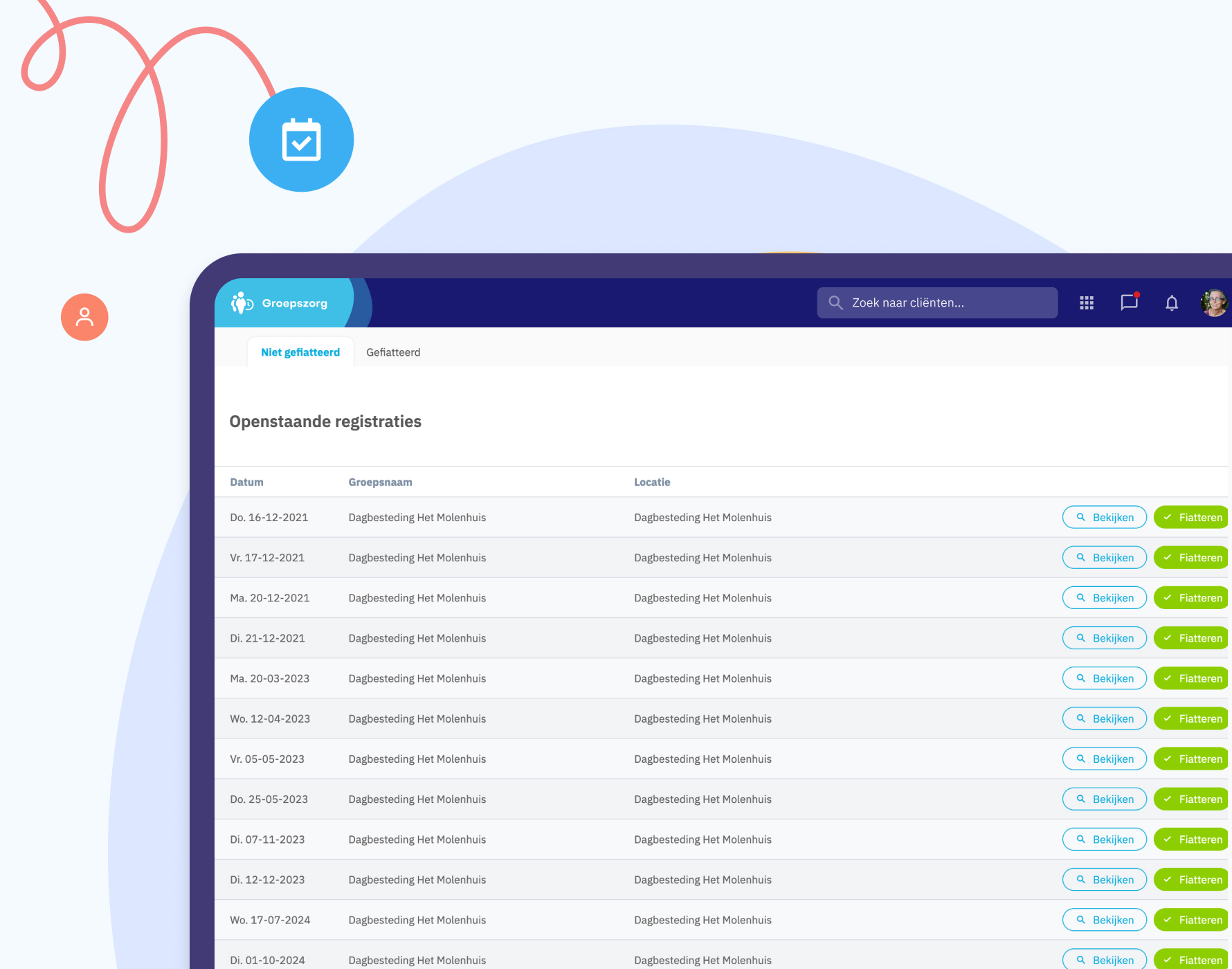Click the checkmark icon inside a Fiatteren button
This screenshot has height=969, width=1232.
1168,517
